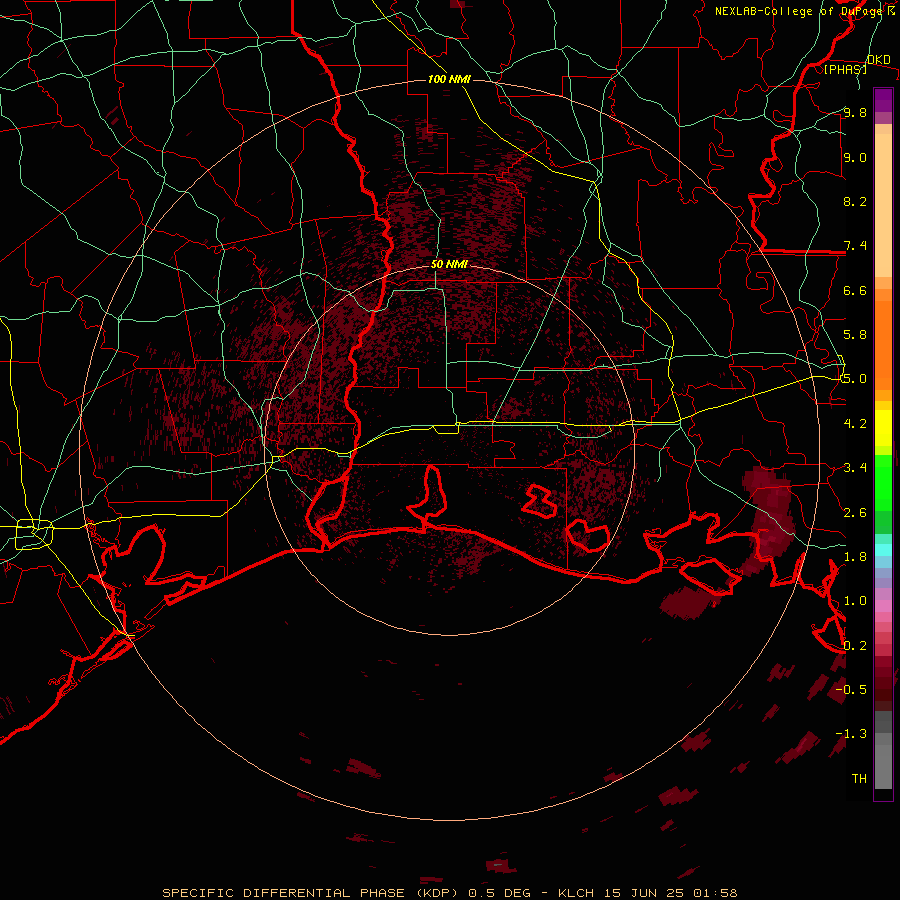
Task: Click the KLCH station identifier
Action: [576, 893]
